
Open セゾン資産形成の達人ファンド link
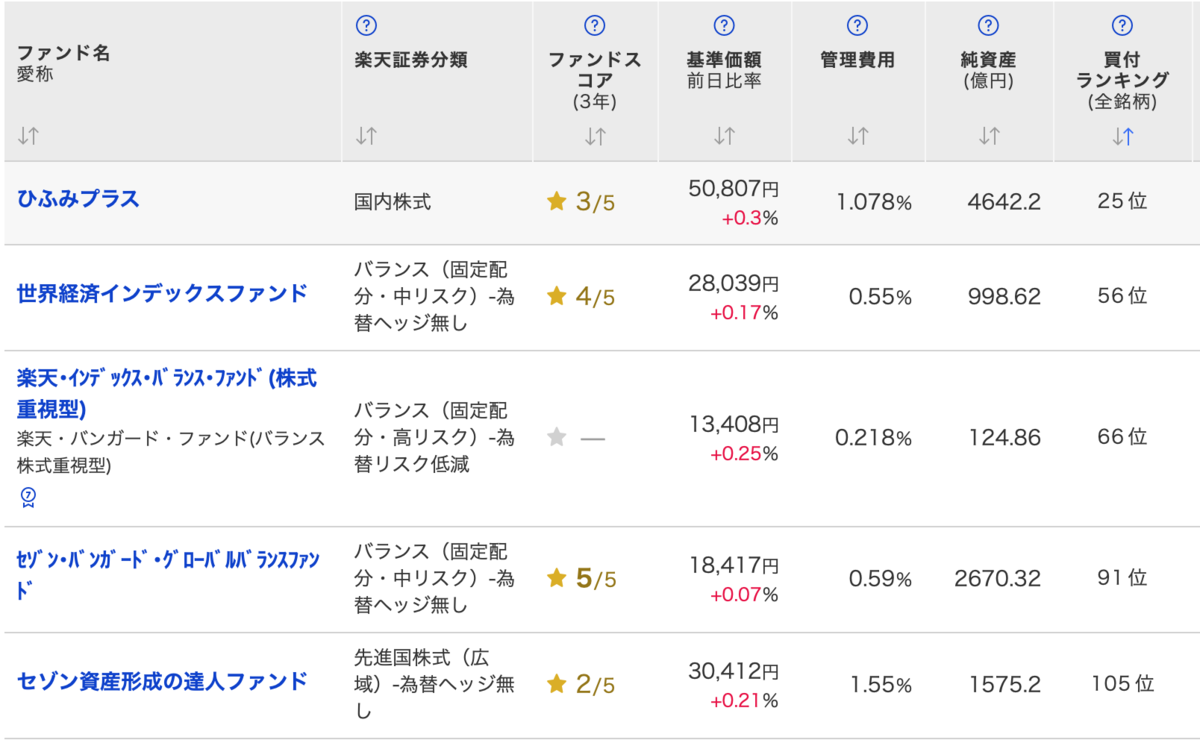162,682
